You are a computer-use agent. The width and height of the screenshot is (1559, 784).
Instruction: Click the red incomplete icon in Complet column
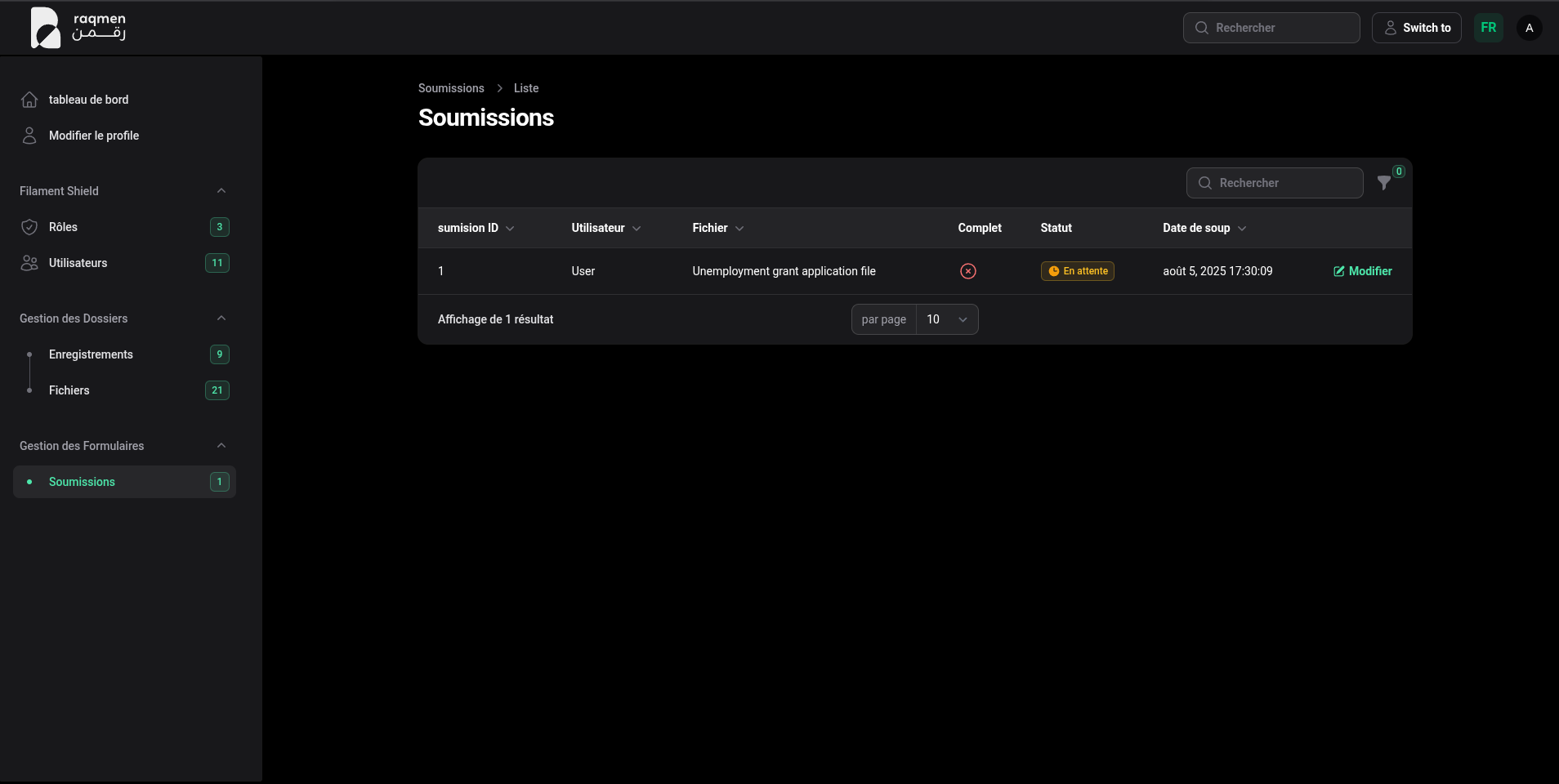coord(967,270)
